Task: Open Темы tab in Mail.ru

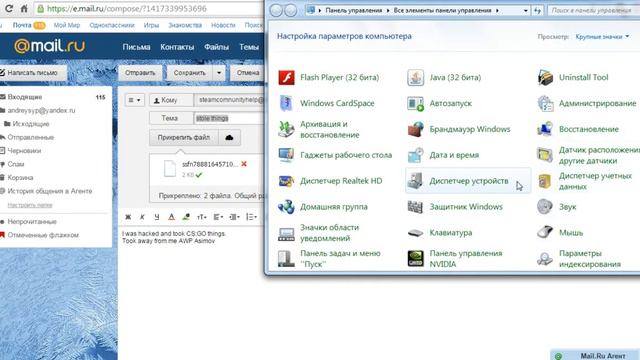Action: (x=249, y=47)
